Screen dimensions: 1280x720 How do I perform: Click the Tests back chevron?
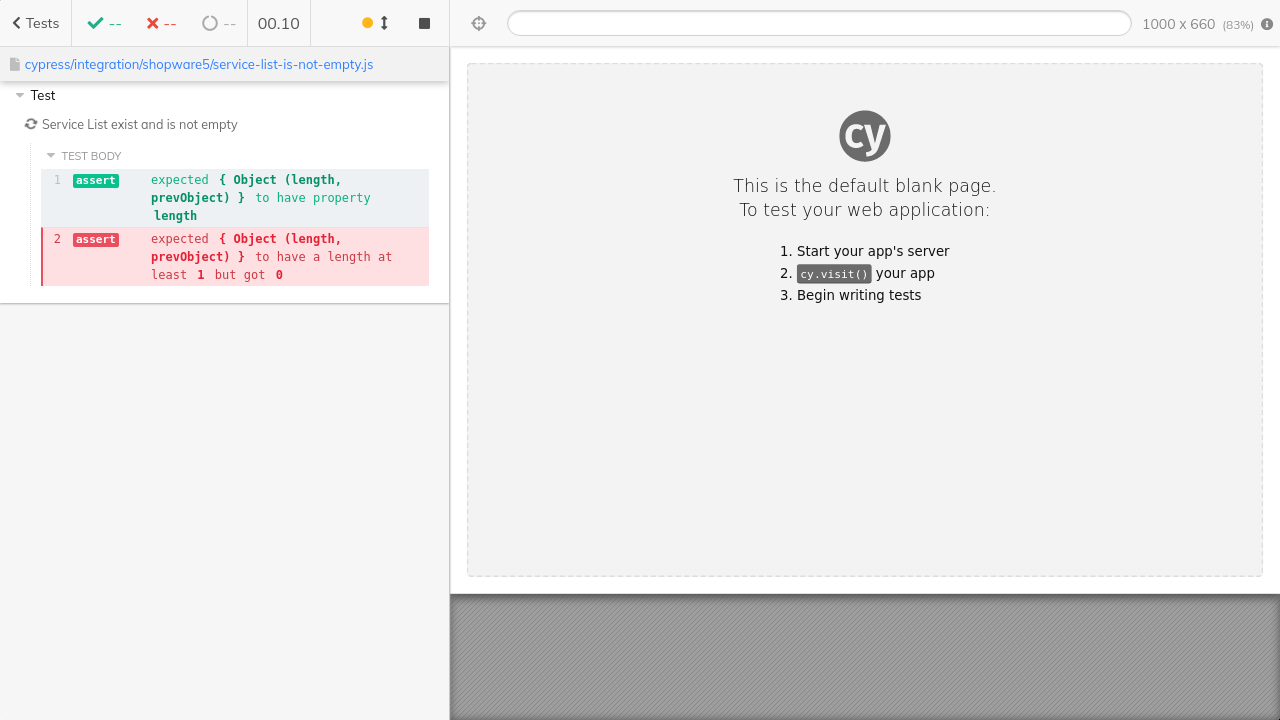(x=17, y=23)
